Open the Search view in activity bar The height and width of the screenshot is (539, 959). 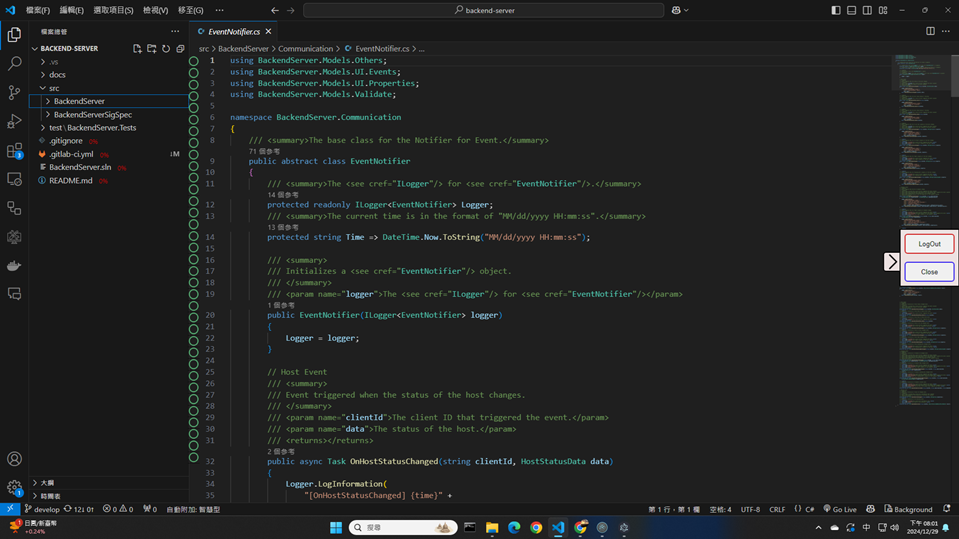tap(14, 63)
